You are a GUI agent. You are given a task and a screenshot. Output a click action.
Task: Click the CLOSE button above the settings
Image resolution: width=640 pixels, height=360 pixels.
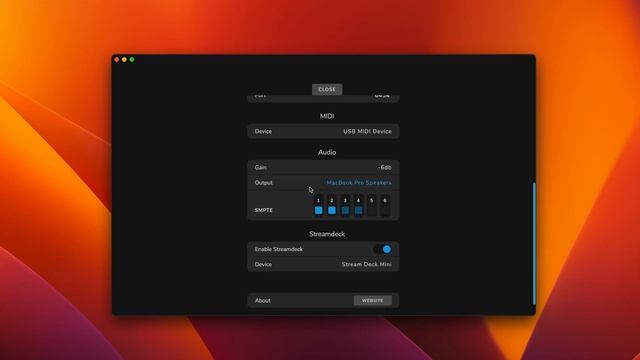click(327, 89)
